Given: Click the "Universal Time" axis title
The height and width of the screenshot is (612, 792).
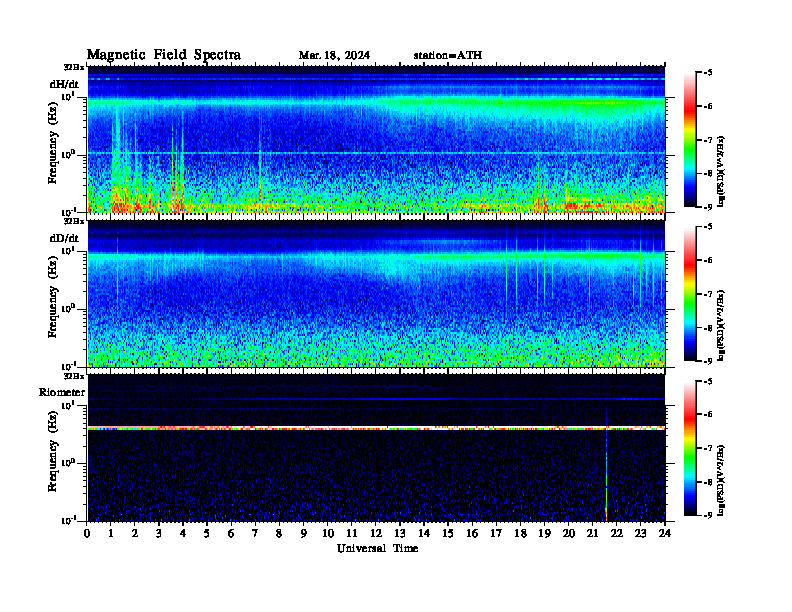Looking at the screenshot, I should click(377, 548).
